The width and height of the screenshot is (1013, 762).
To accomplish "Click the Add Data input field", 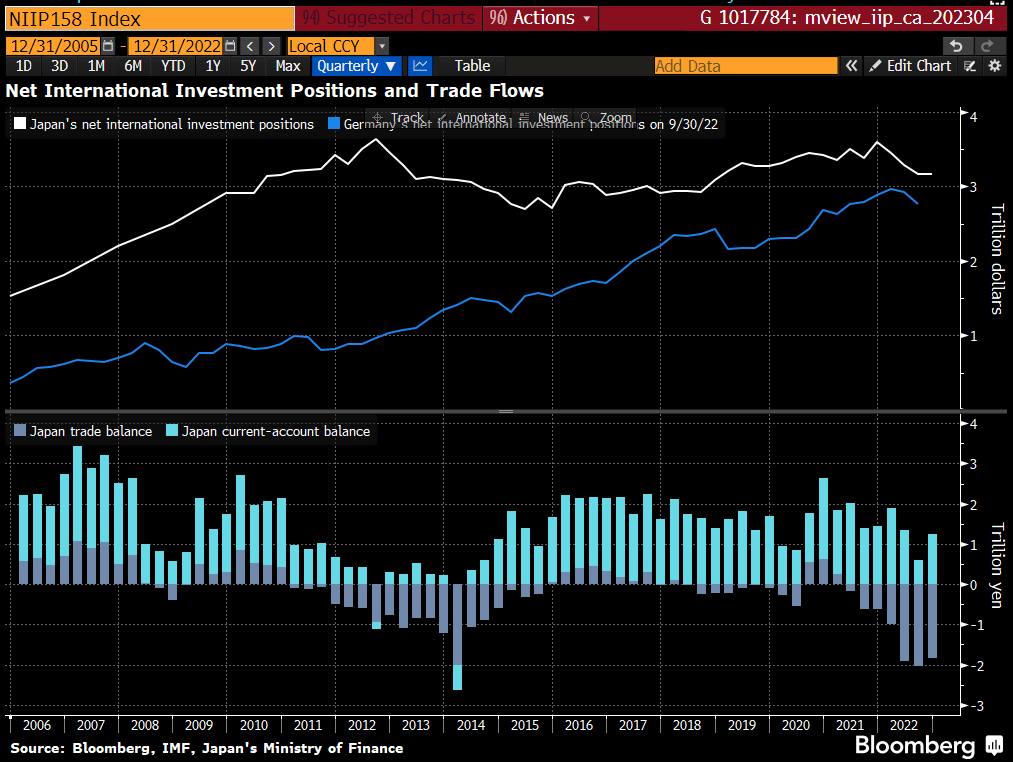I will pyautogui.click(x=745, y=66).
